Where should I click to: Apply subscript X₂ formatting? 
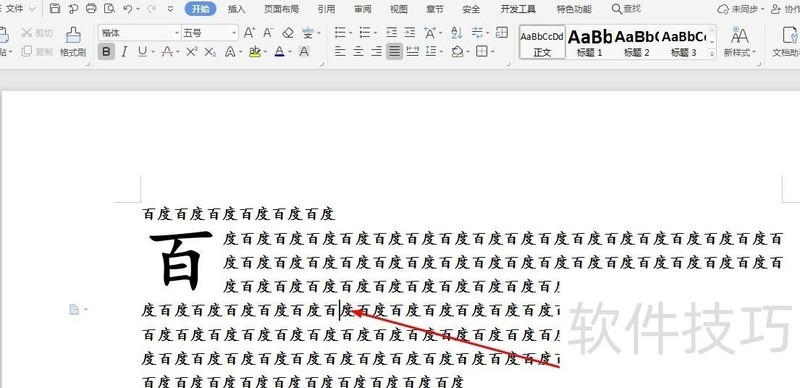(x=210, y=52)
